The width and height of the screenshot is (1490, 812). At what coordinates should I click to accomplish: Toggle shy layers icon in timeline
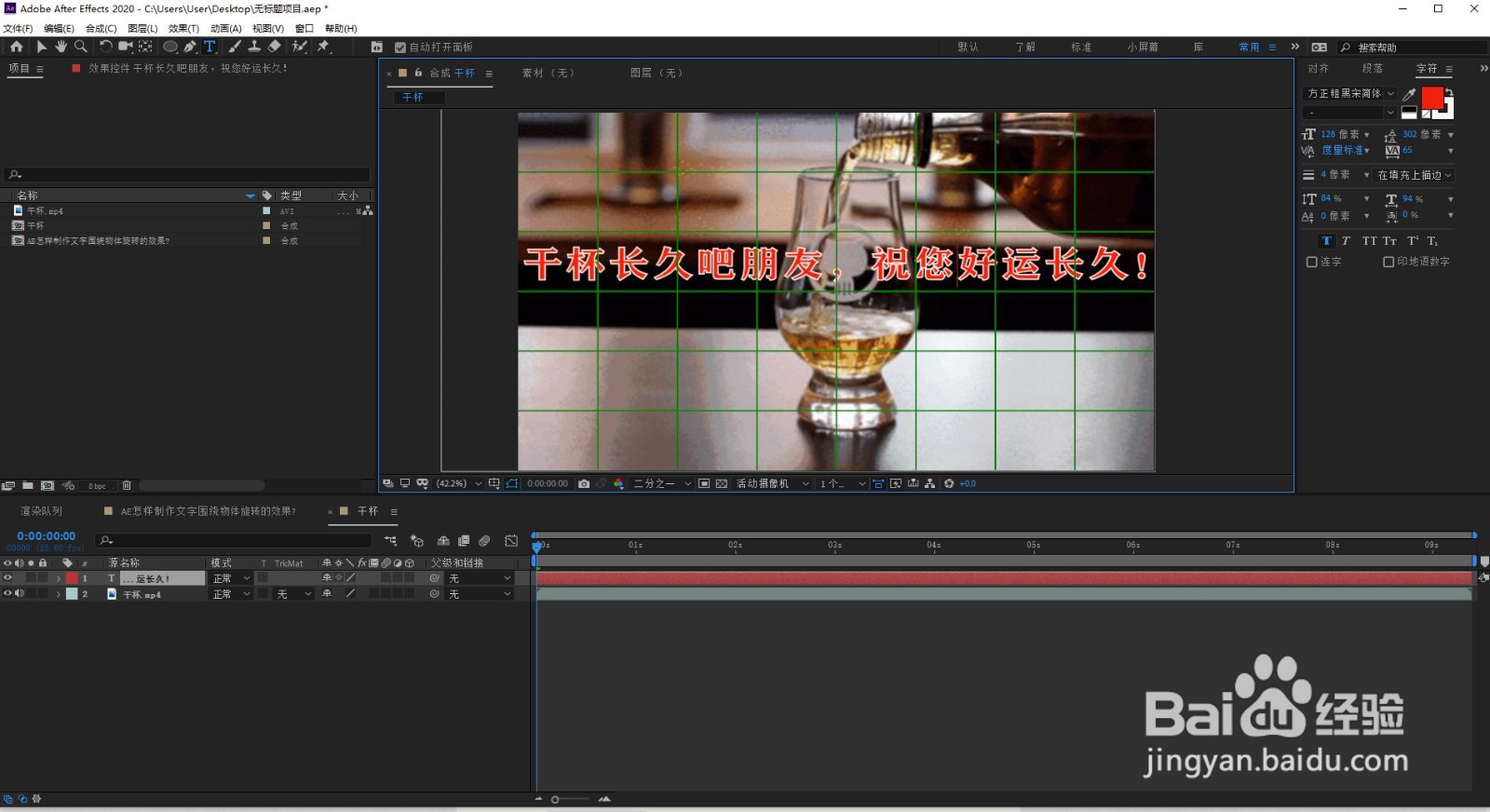(x=443, y=540)
